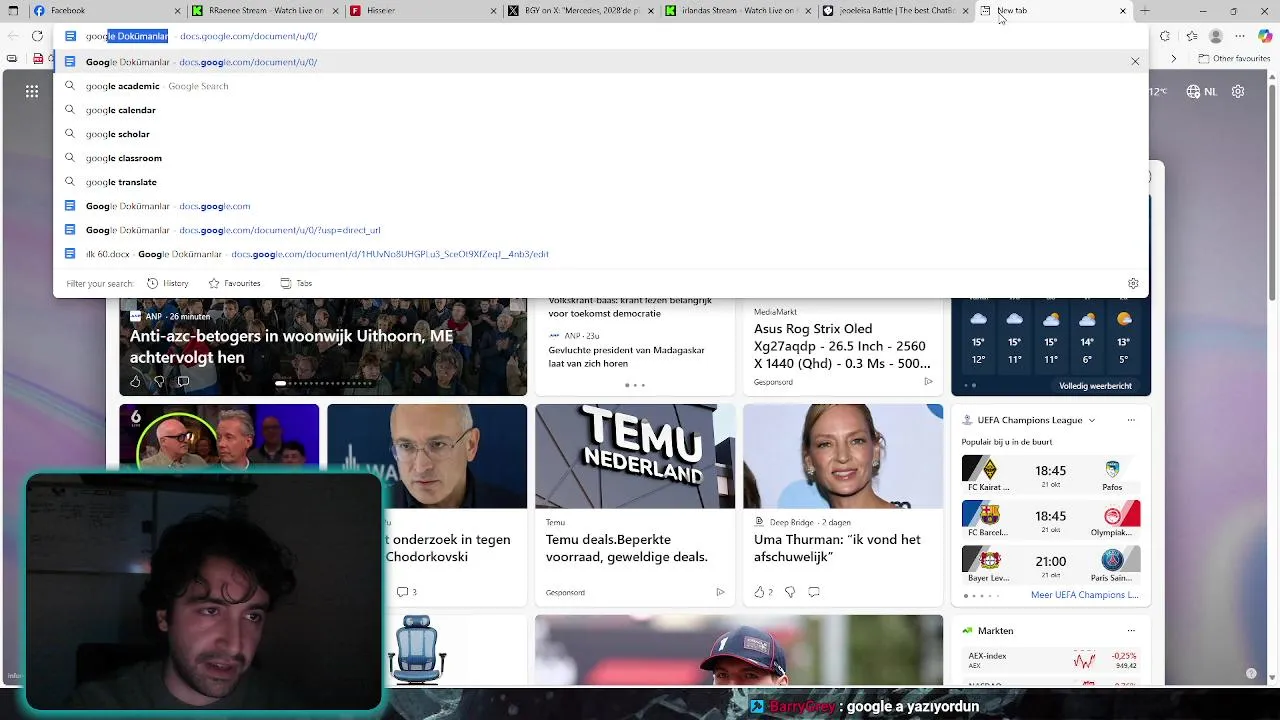Close the Facebook tab
The image size is (1280, 720).
pos(178,11)
